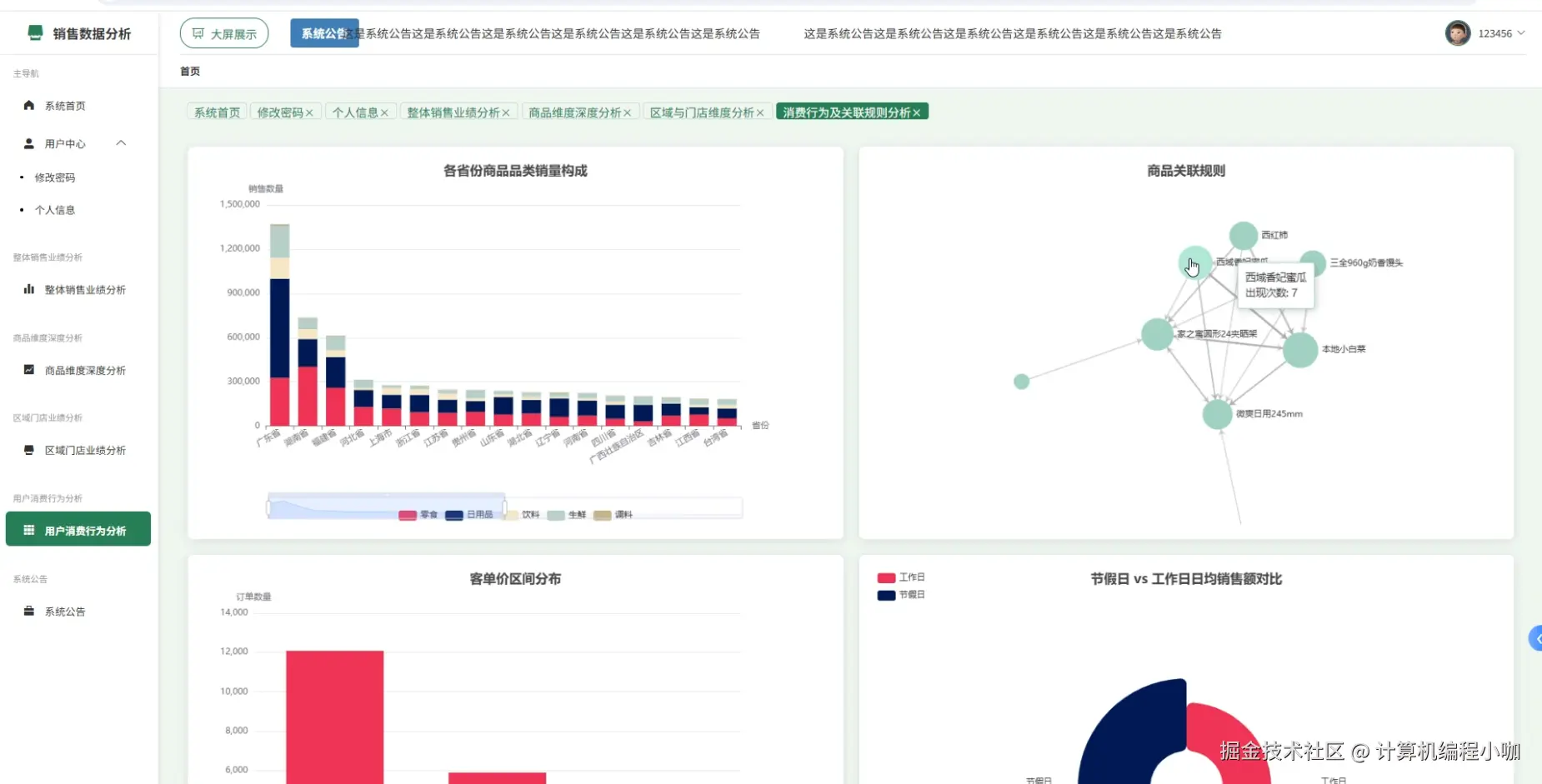This screenshot has height=784, width=1542.
Task: Open 系统公告 in the sidebar
Action: tap(65, 612)
